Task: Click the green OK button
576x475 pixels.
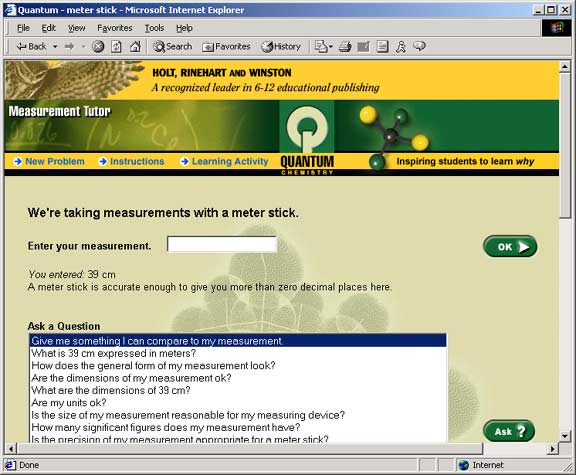Action: 510,247
